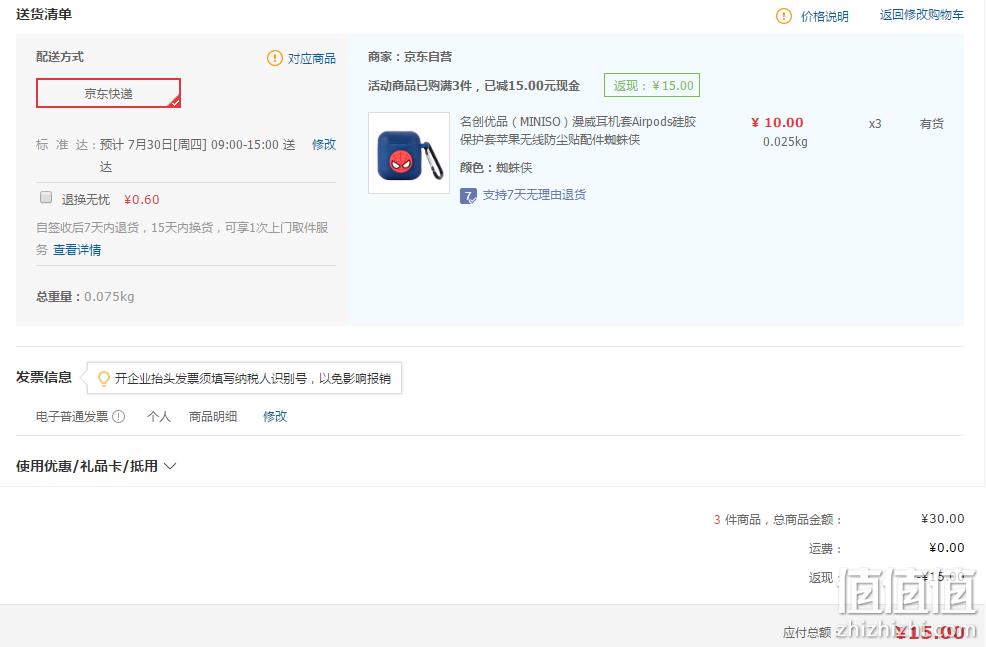Image resolution: width=986 pixels, height=647 pixels.
Task: Click the 标准达 delivery estimate text
Action: (x=166, y=155)
